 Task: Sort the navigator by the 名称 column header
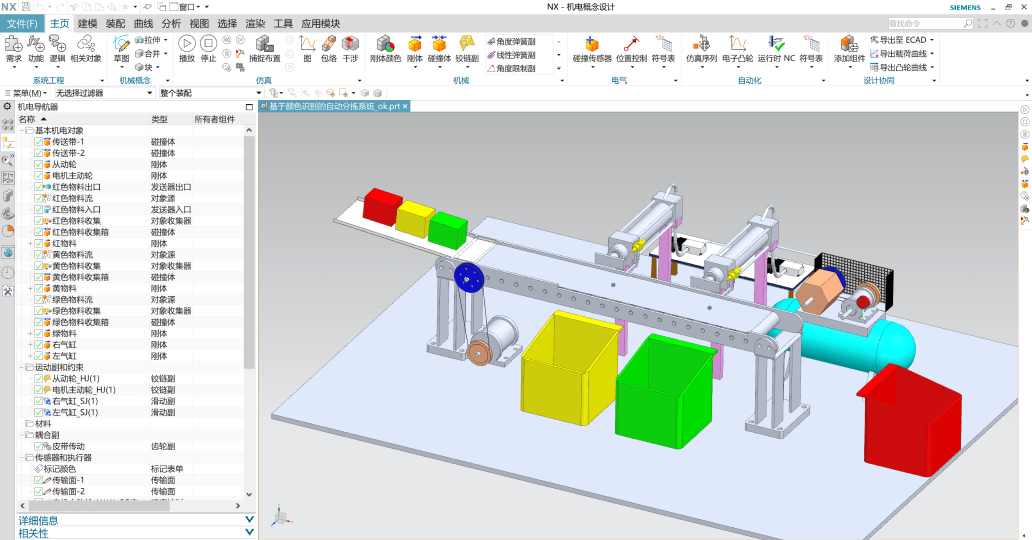coord(84,119)
